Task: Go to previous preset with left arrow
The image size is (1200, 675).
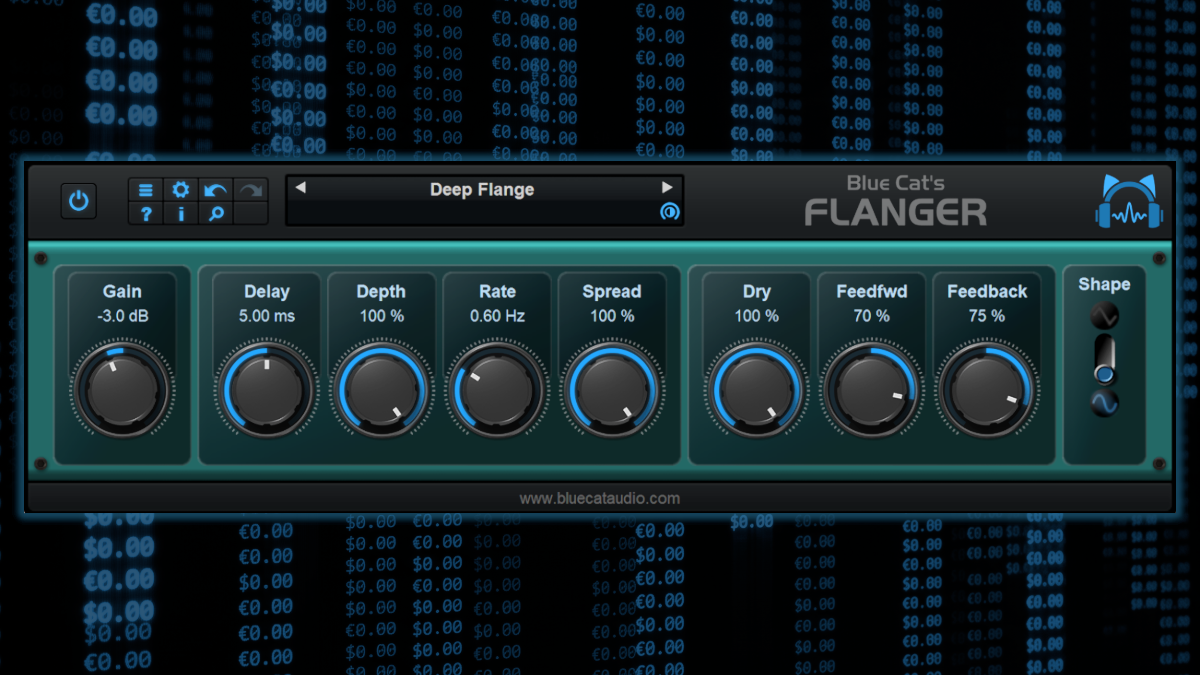Action: coord(300,188)
